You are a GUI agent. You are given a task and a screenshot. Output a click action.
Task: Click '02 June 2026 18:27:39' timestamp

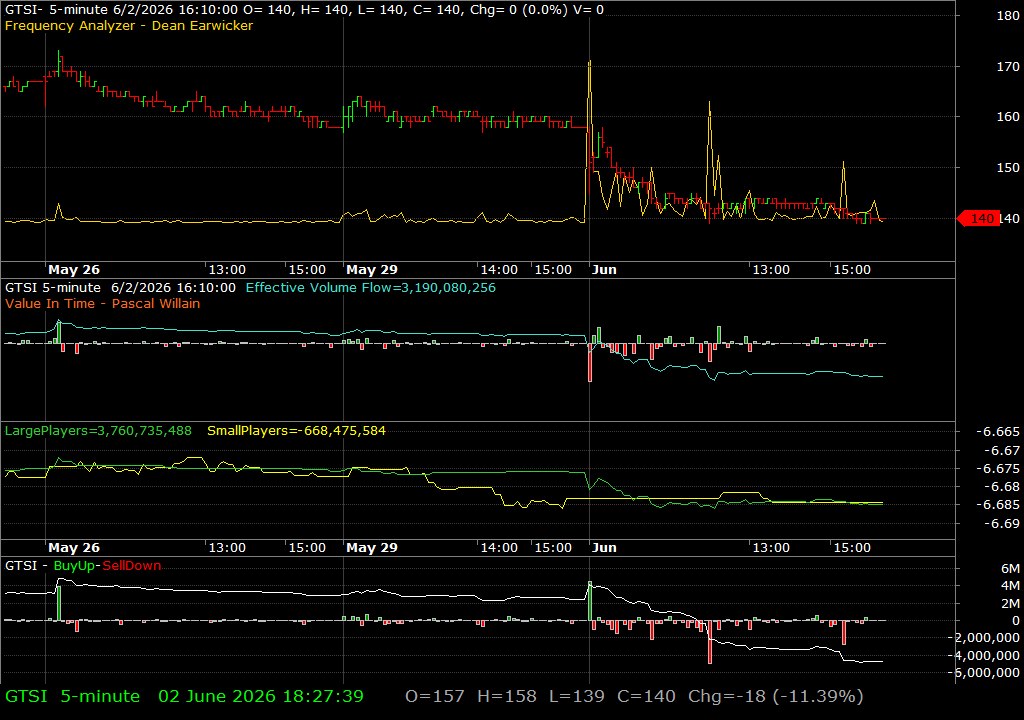tap(261, 696)
